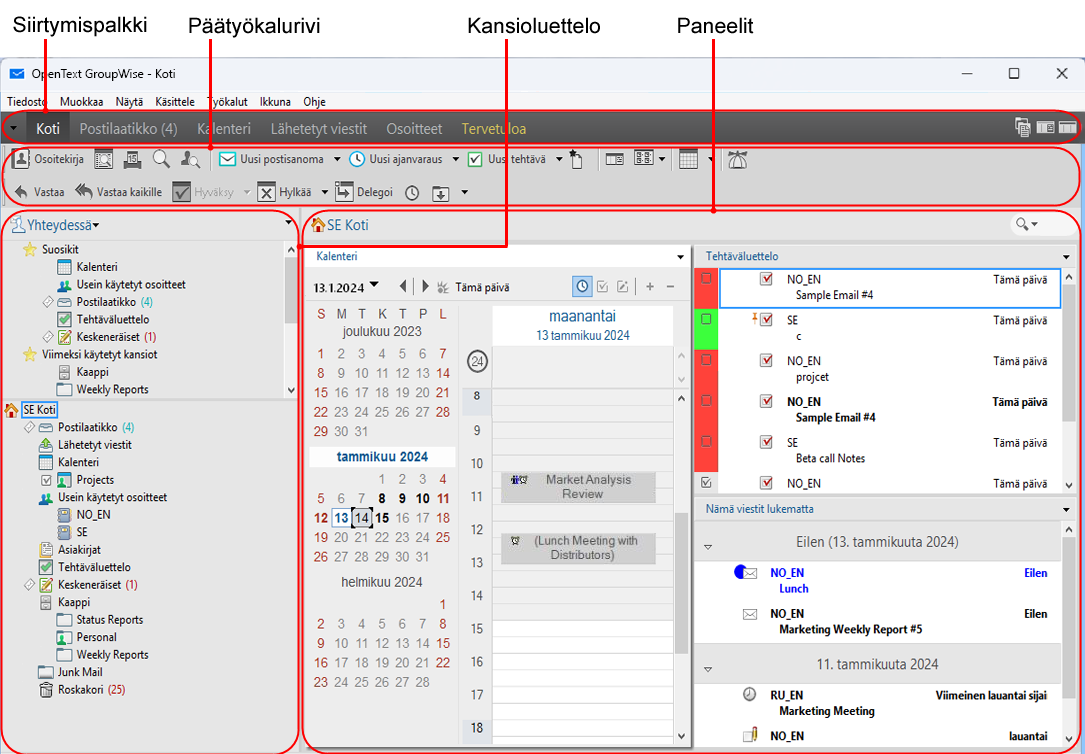Open the Ikkuna menu

pos(275,102)
